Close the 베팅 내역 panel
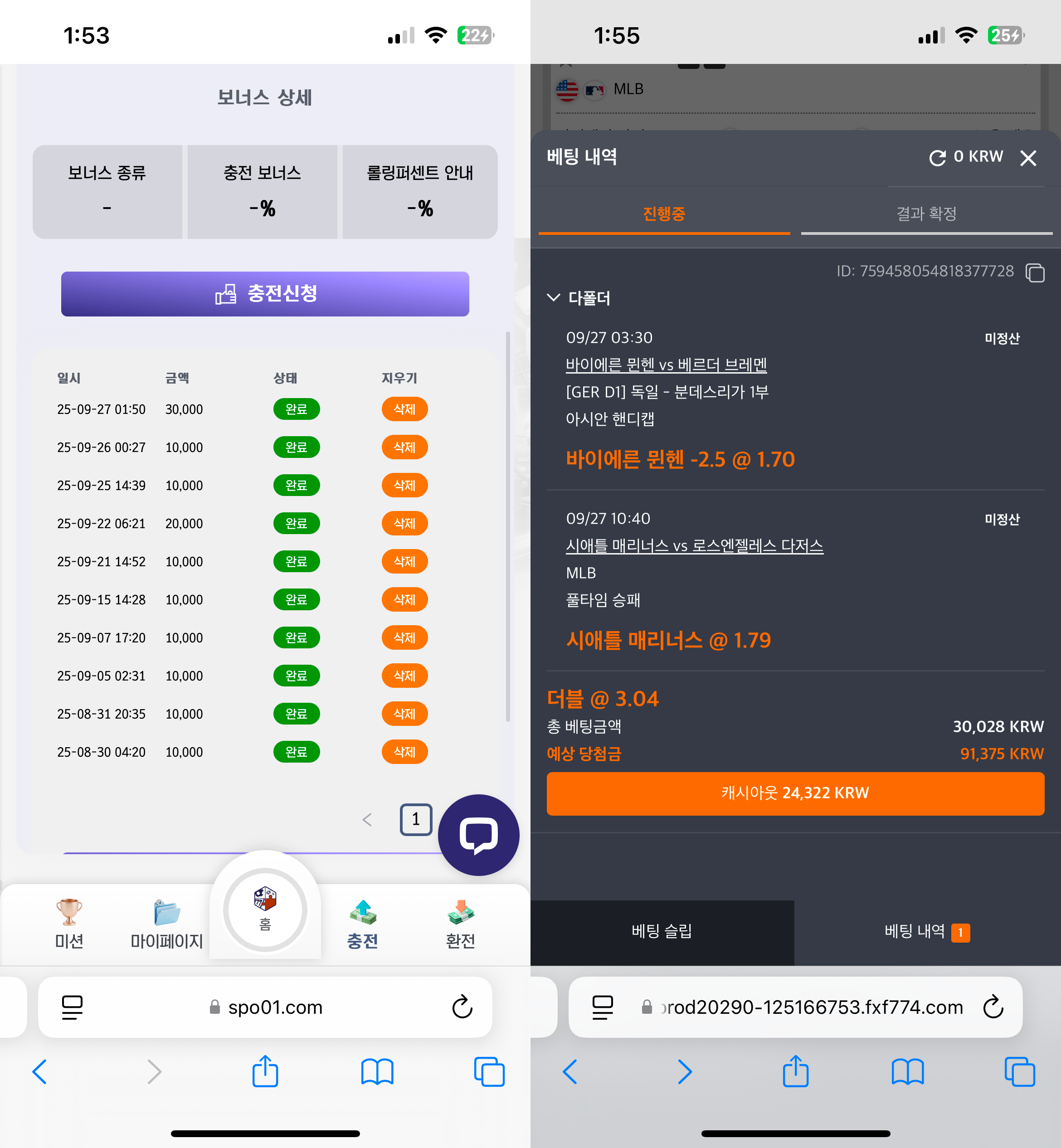Image resolution: width=1061 pixels, height=1148 pixels. click(1028, 158)
